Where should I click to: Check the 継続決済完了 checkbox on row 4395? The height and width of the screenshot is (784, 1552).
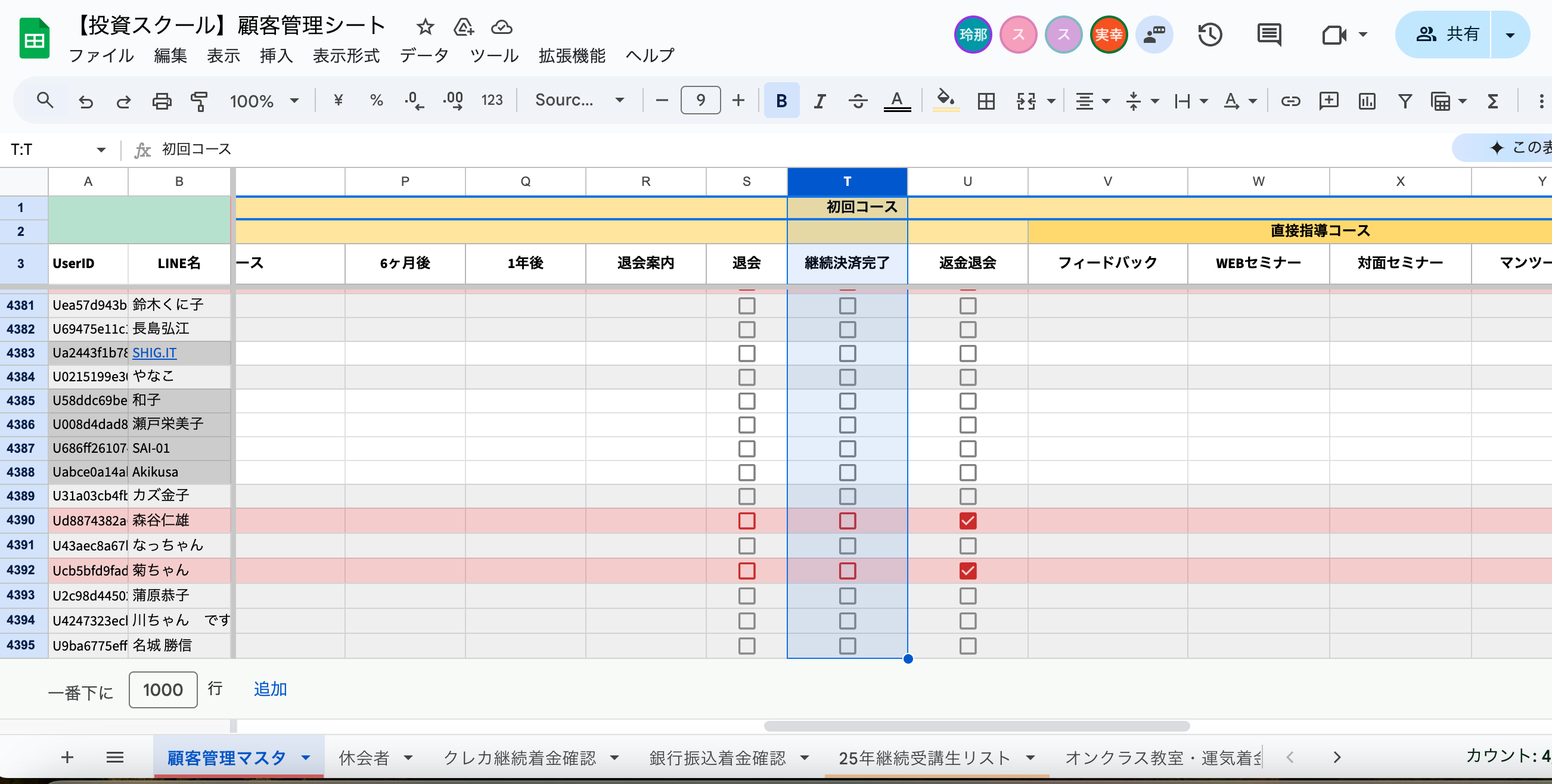point(847,646)
